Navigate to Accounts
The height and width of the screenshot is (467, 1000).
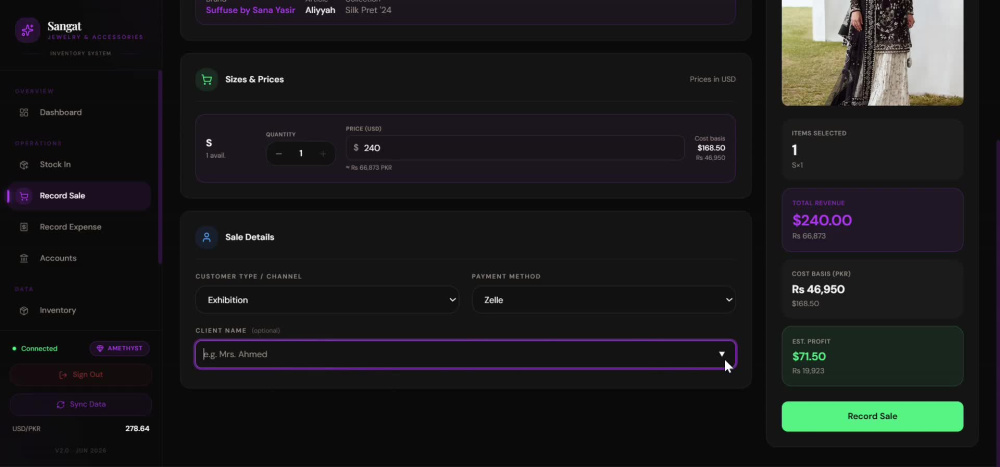[x=79, y=258]
